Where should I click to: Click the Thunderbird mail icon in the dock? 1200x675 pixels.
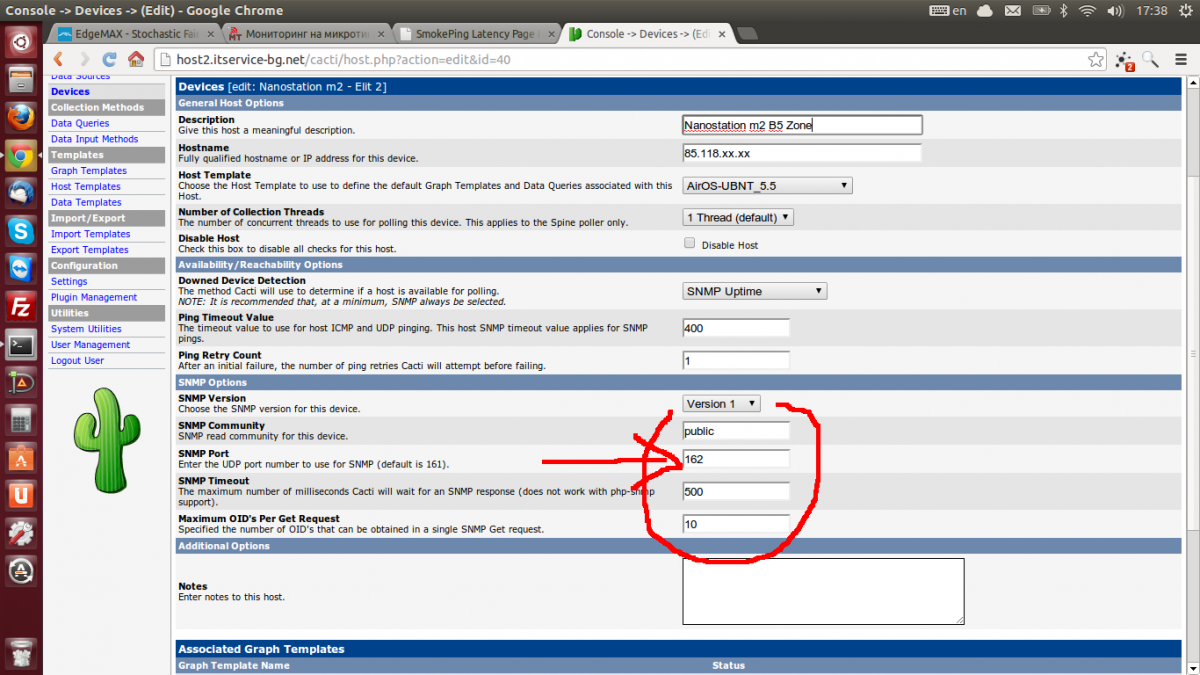tap(21, 192)
